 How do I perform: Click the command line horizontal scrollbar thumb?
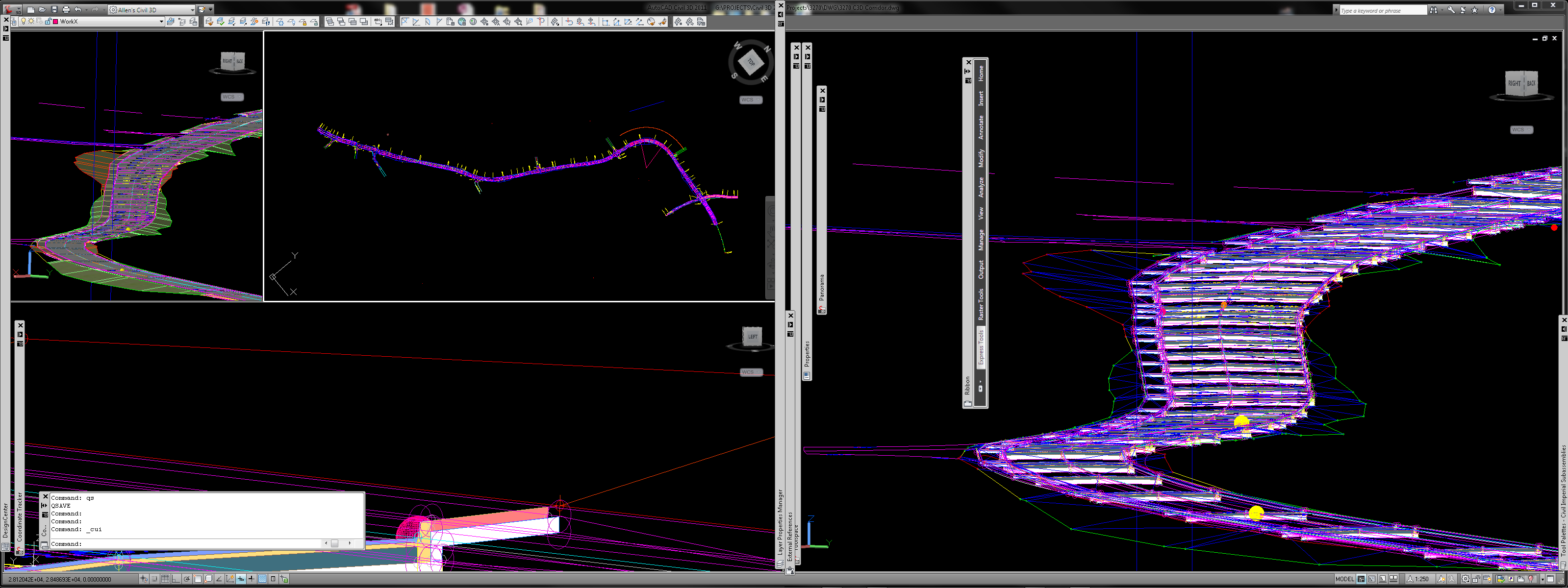coord(334,543)
